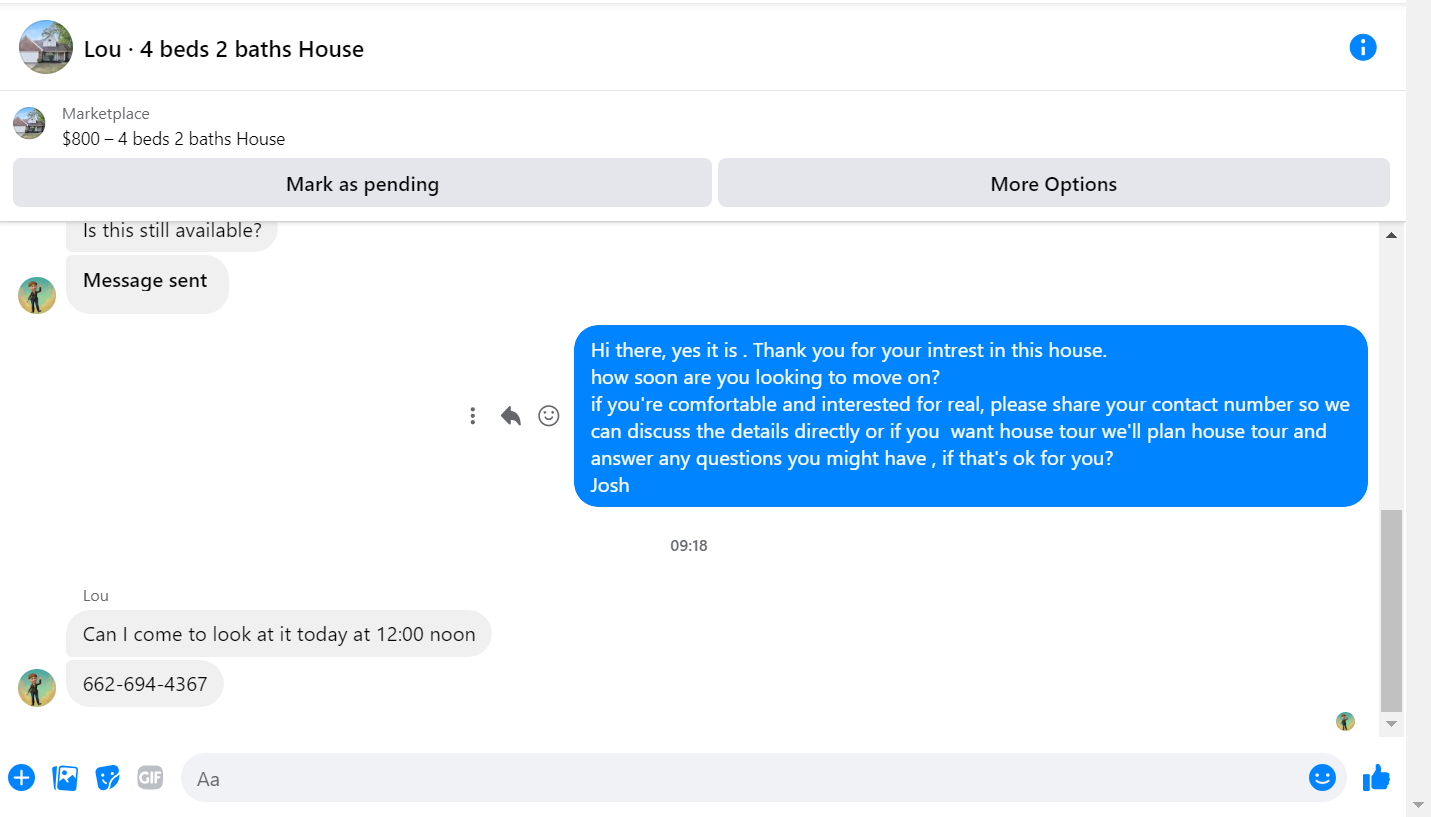Choose a sticker from the sticker icon
Viewport: 1431px width, 817px height.
[x=108, y=777]
